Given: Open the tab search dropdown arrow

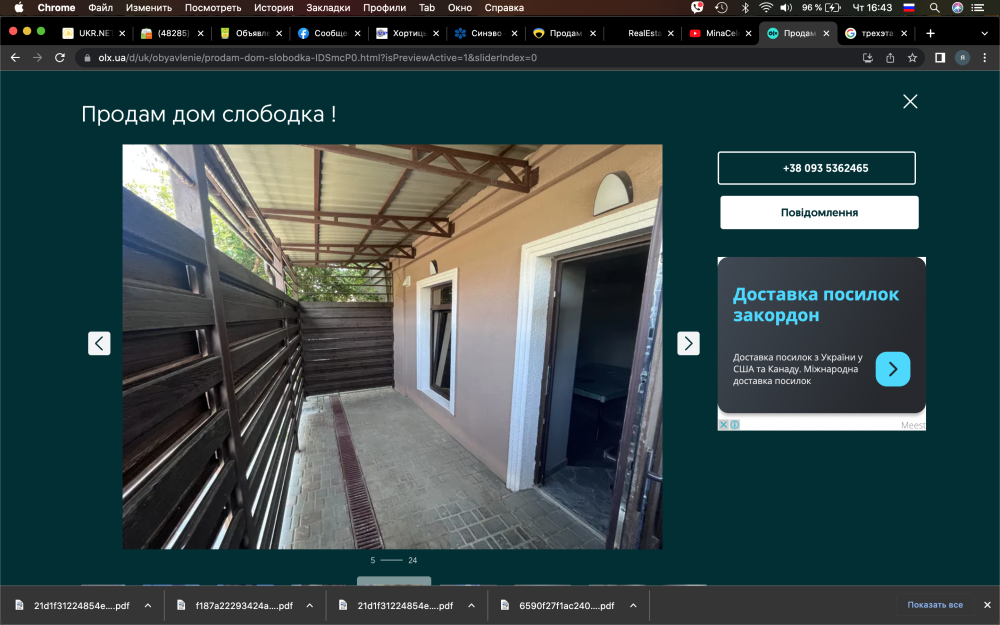Looking at the screenshot, I should [x=984, y=33].
